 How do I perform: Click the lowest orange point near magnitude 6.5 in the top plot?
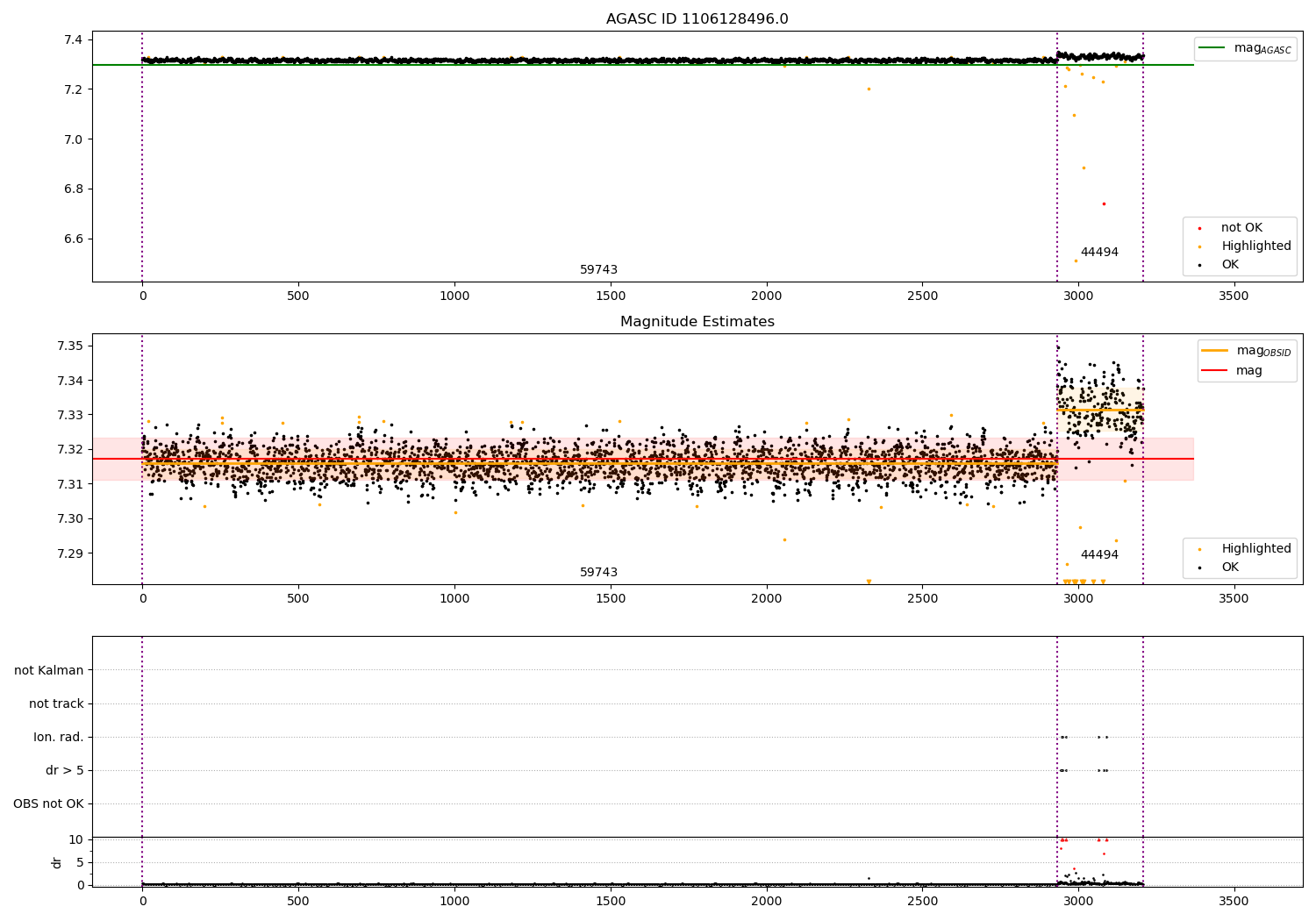[x=1076, y=261]
